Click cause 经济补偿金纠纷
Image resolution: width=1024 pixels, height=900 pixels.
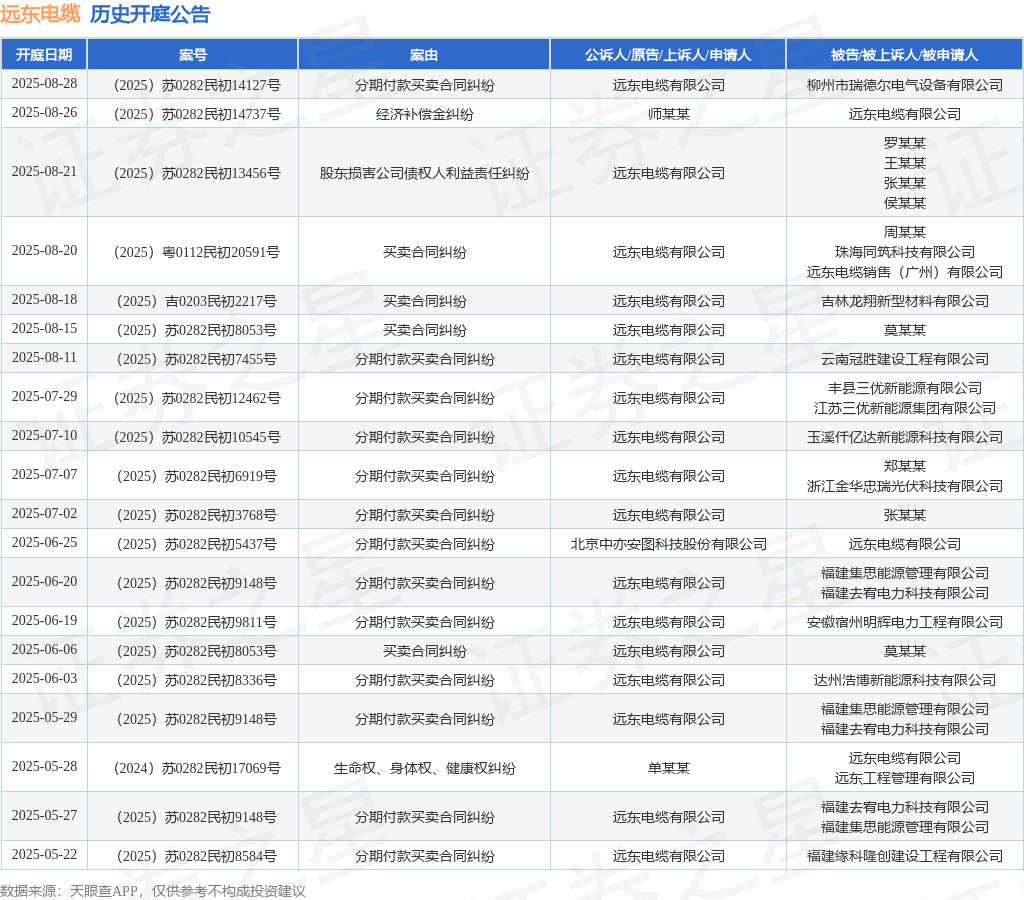pyautogui.click(x=424, y=114)
